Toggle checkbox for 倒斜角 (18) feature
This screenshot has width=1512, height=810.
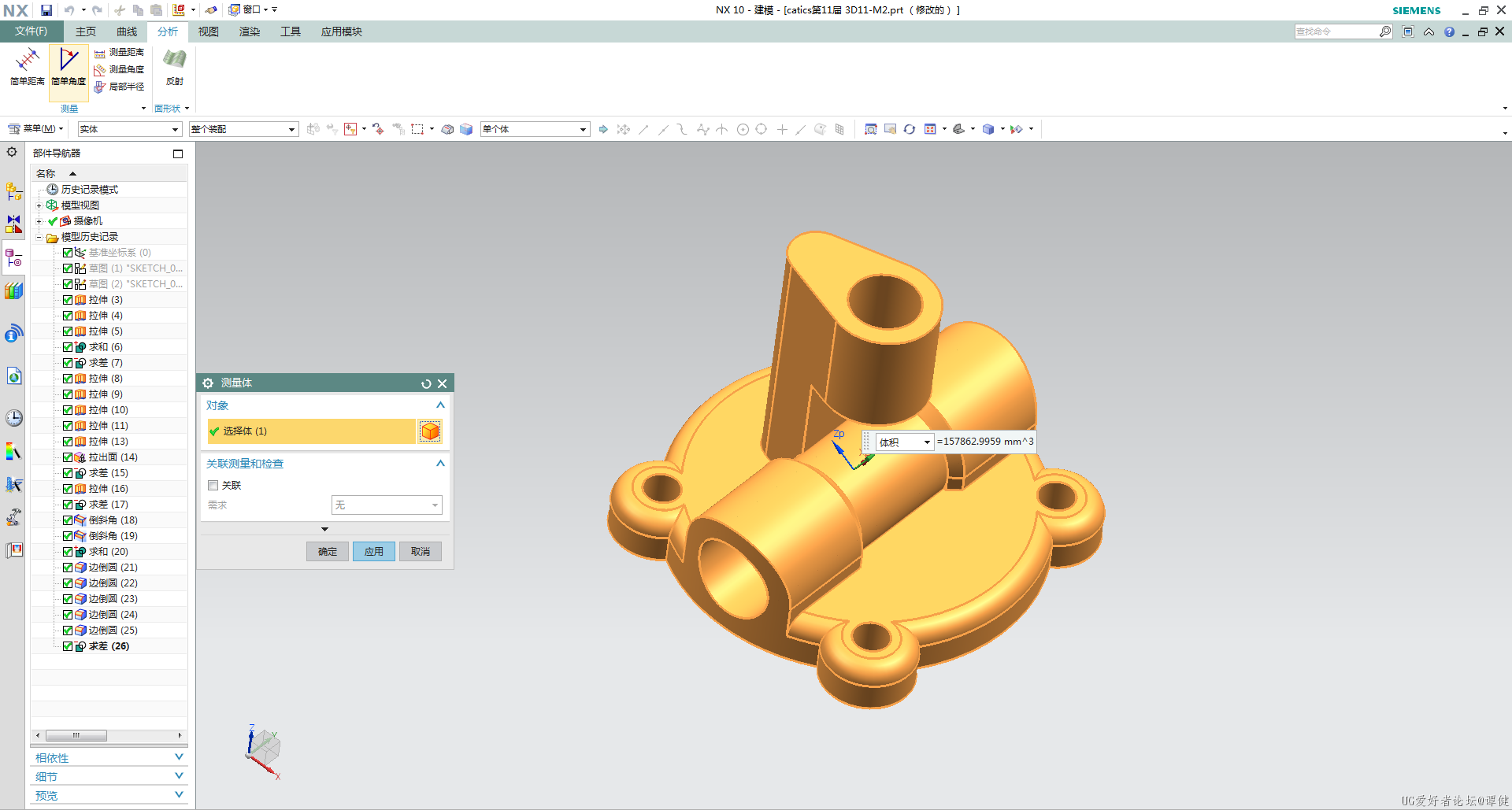click(x=68, y=520)
